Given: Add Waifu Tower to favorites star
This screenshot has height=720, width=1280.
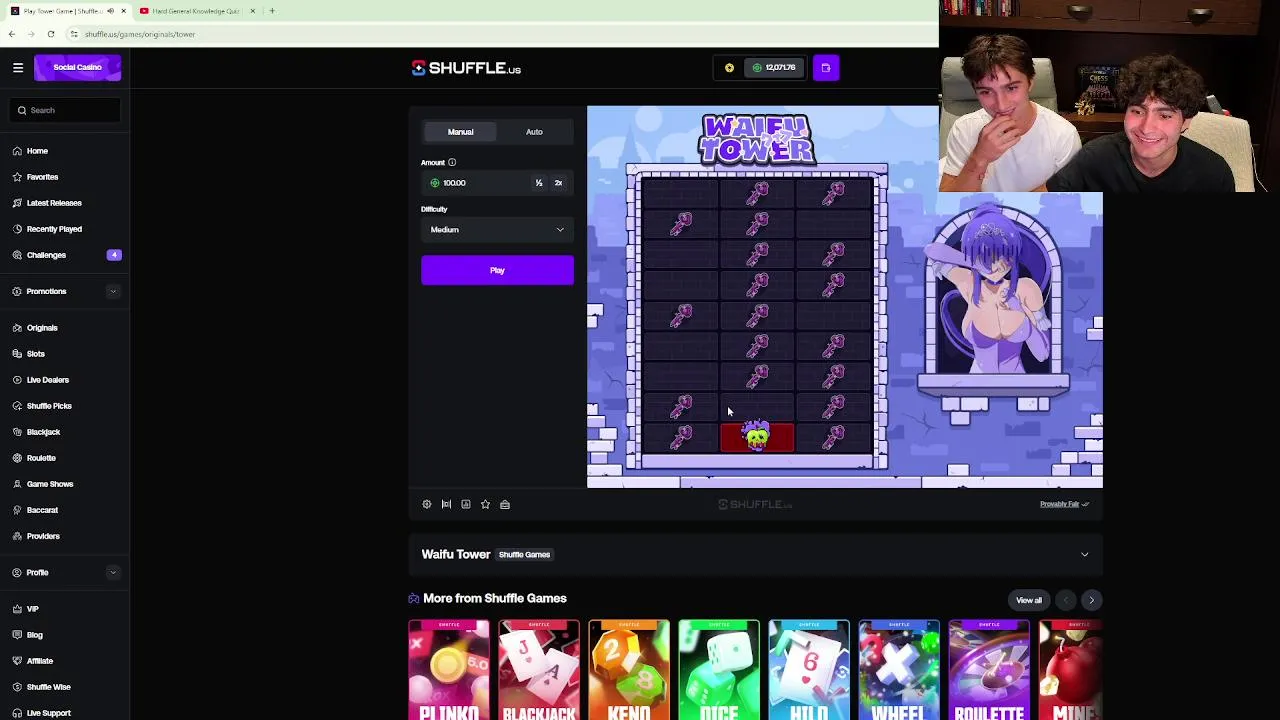Looking at the screenshot, I should point(485,505).
